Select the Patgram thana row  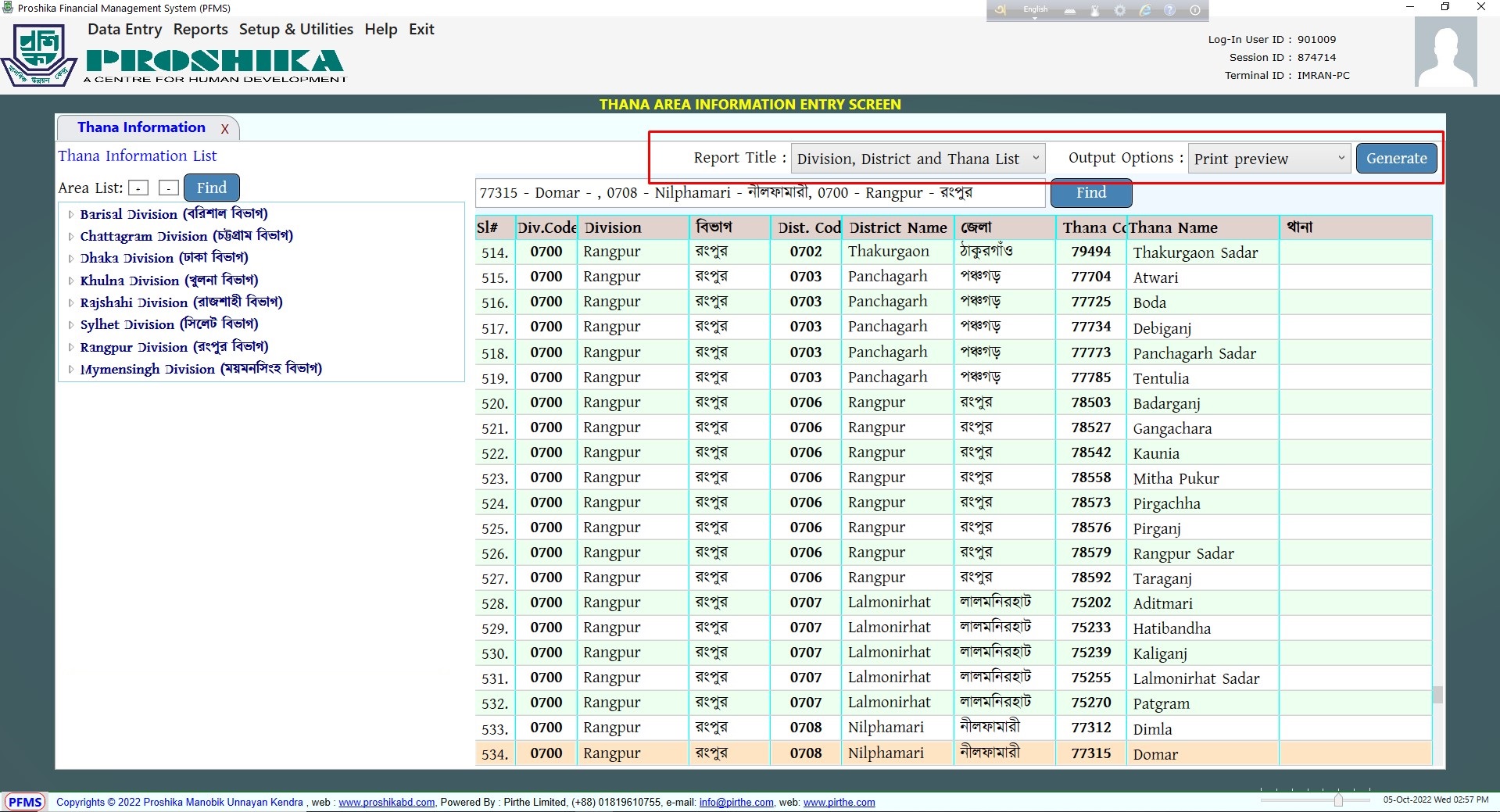(x=953, y=703)
